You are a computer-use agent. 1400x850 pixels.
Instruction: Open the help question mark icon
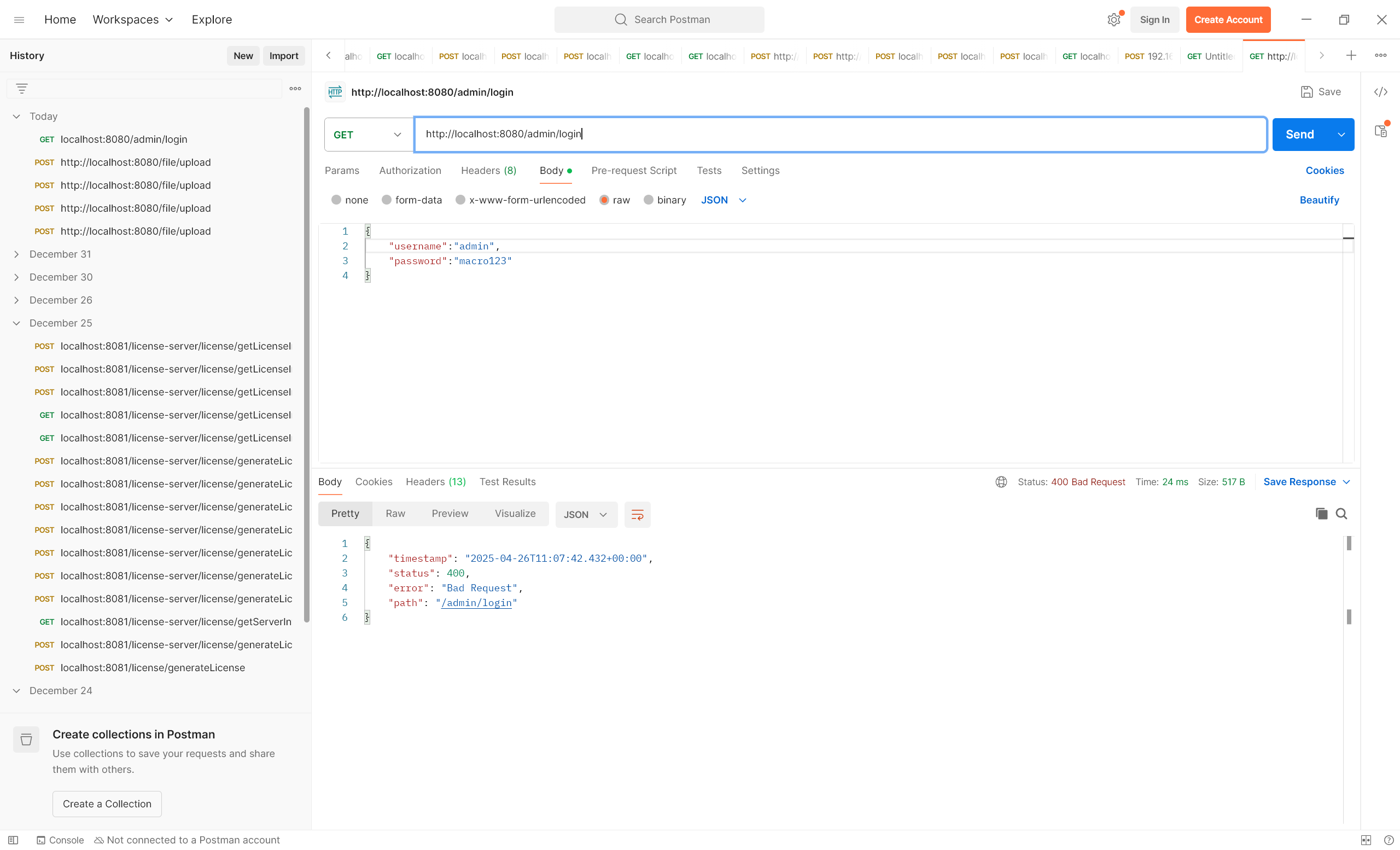pos(1388,840)
